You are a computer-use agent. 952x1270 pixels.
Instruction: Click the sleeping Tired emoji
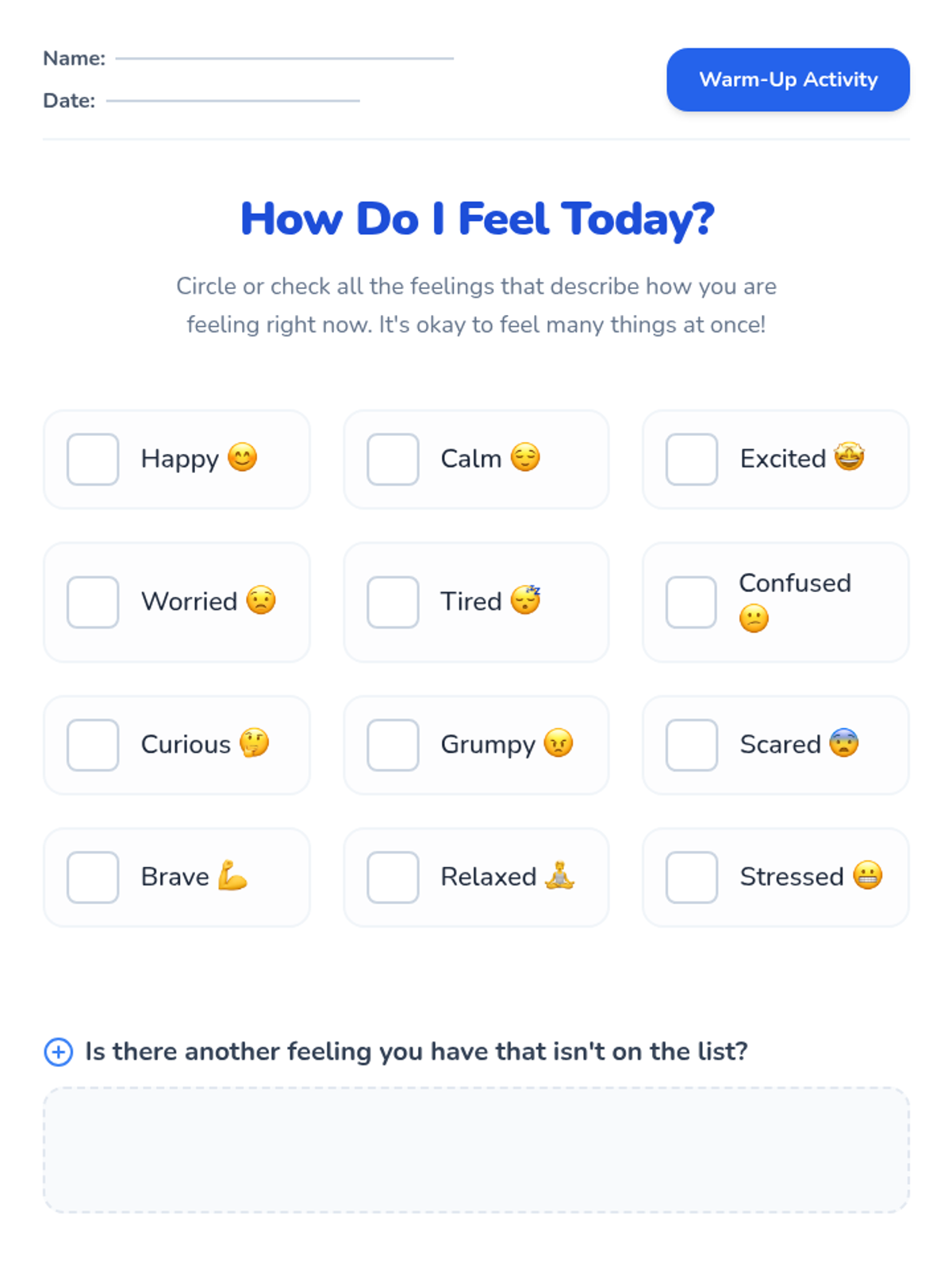click(x=525, y=600)
